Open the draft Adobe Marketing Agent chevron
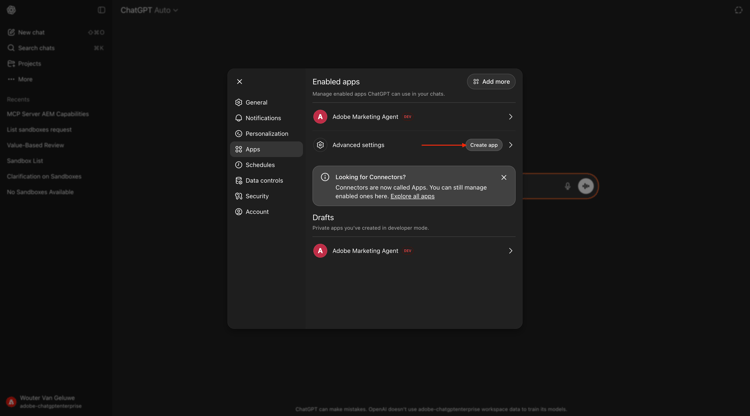750x416 pixels. click(510, 251)
